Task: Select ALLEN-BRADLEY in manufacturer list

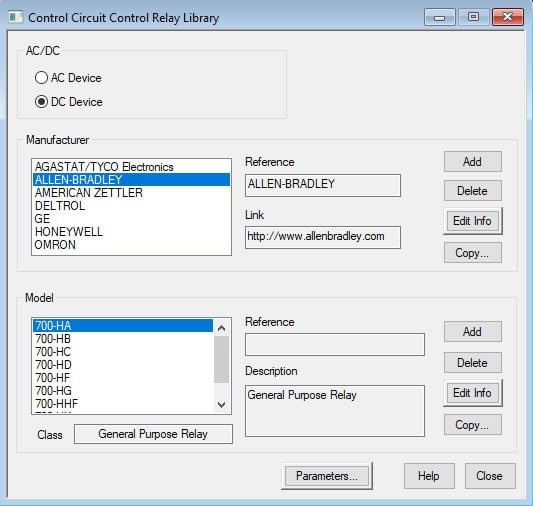Action: pos(131,179)
